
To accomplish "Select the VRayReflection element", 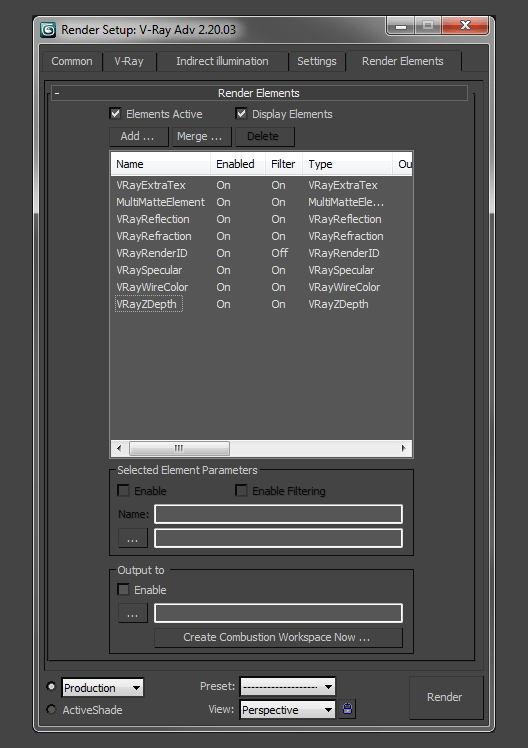I will (x=261, y=219).
